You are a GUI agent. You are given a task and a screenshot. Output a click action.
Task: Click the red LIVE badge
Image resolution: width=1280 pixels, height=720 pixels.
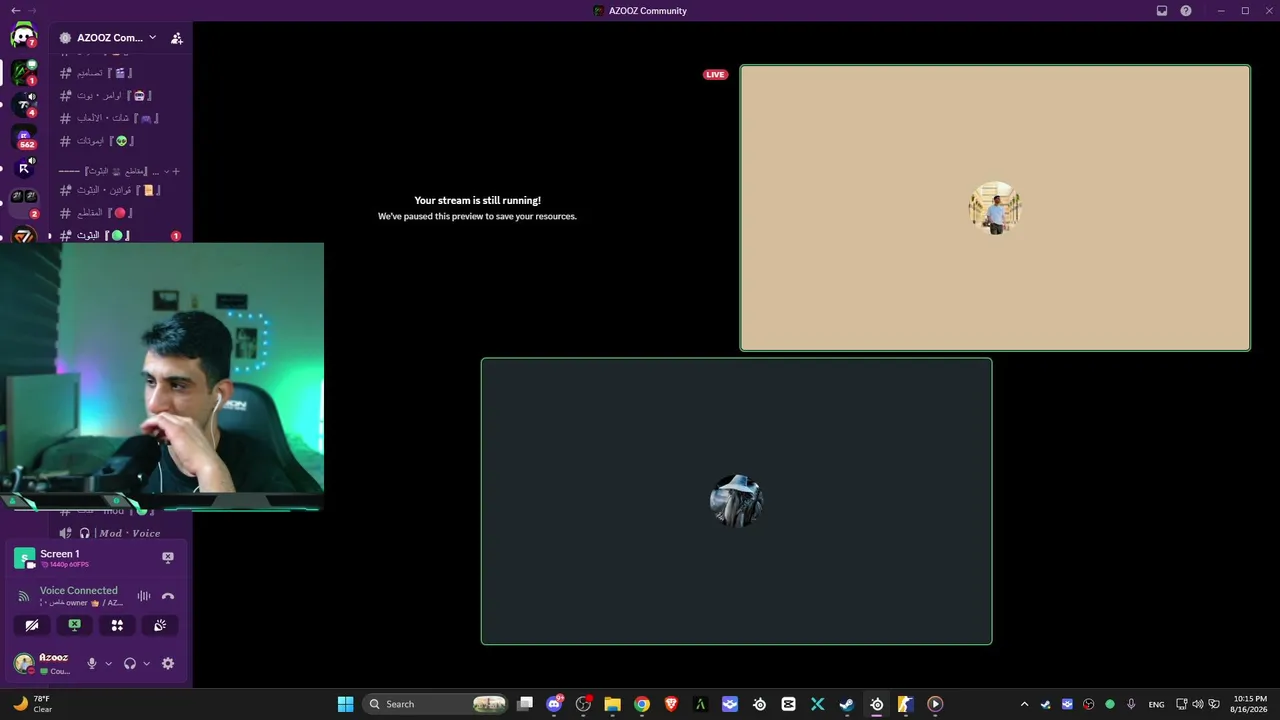click(715, 74)
